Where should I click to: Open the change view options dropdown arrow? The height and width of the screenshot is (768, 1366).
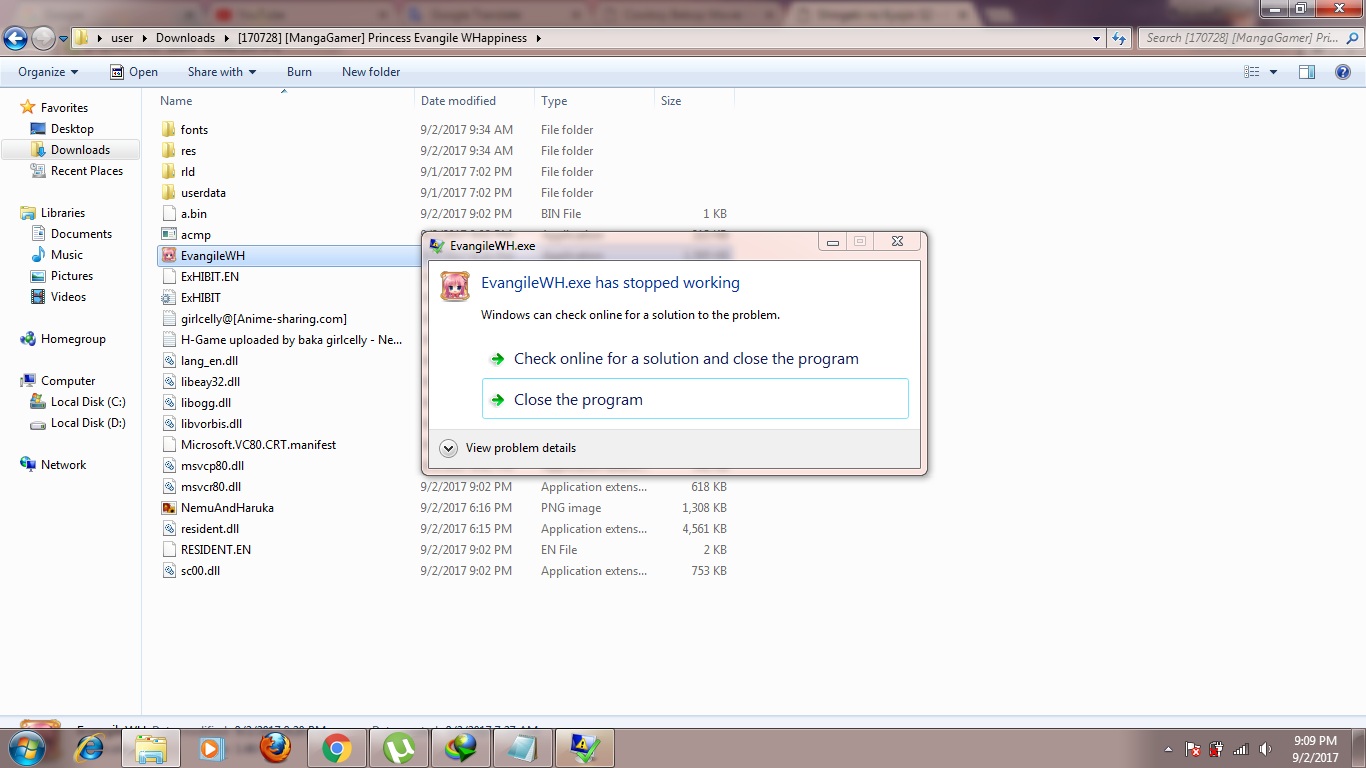pyautogui.click(x=1273, y=72)
